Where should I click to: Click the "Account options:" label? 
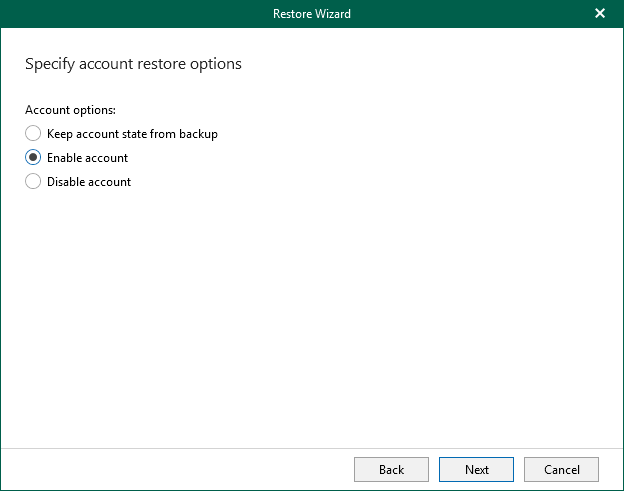70,110
